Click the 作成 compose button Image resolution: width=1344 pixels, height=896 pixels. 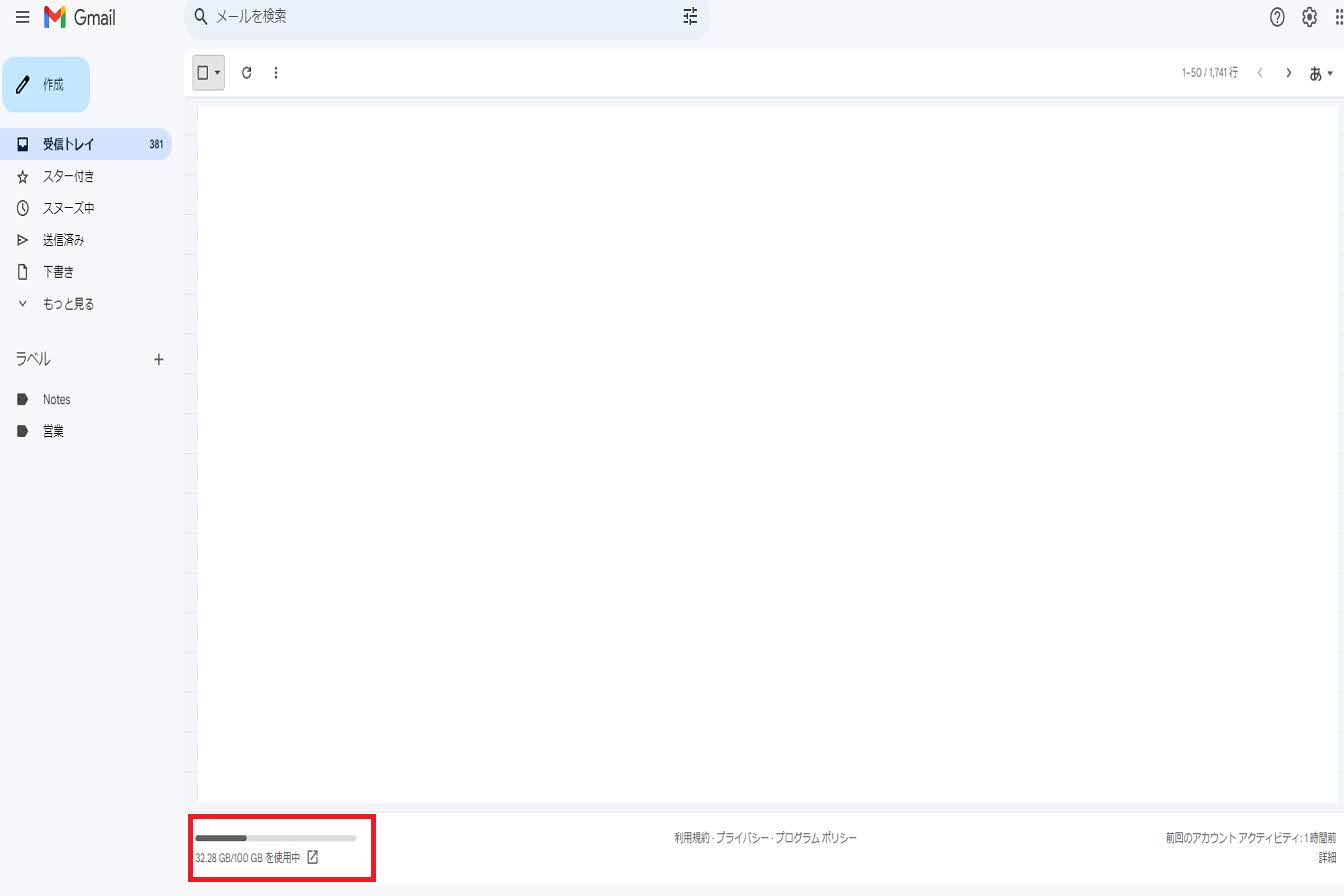point(46,85)
